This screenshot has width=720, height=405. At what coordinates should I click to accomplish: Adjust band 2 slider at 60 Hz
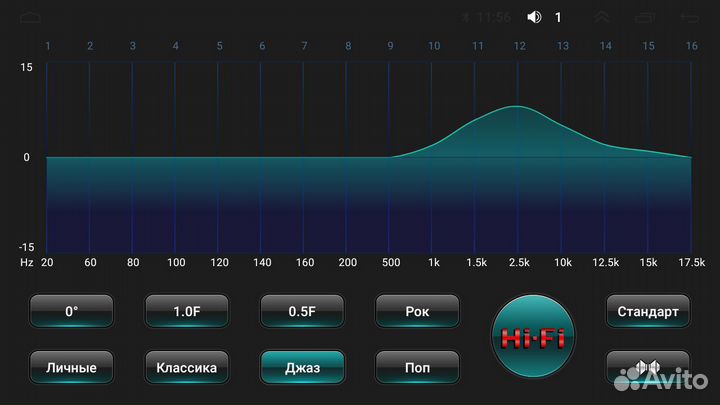[90, 157]
